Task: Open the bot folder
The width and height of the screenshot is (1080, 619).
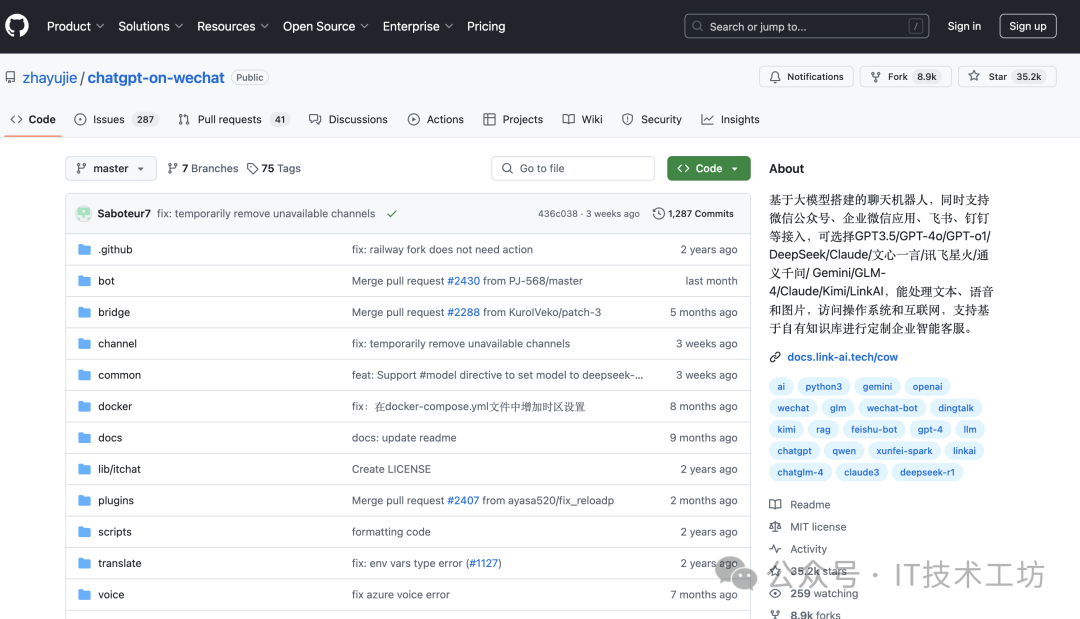Action: point(106,281)
